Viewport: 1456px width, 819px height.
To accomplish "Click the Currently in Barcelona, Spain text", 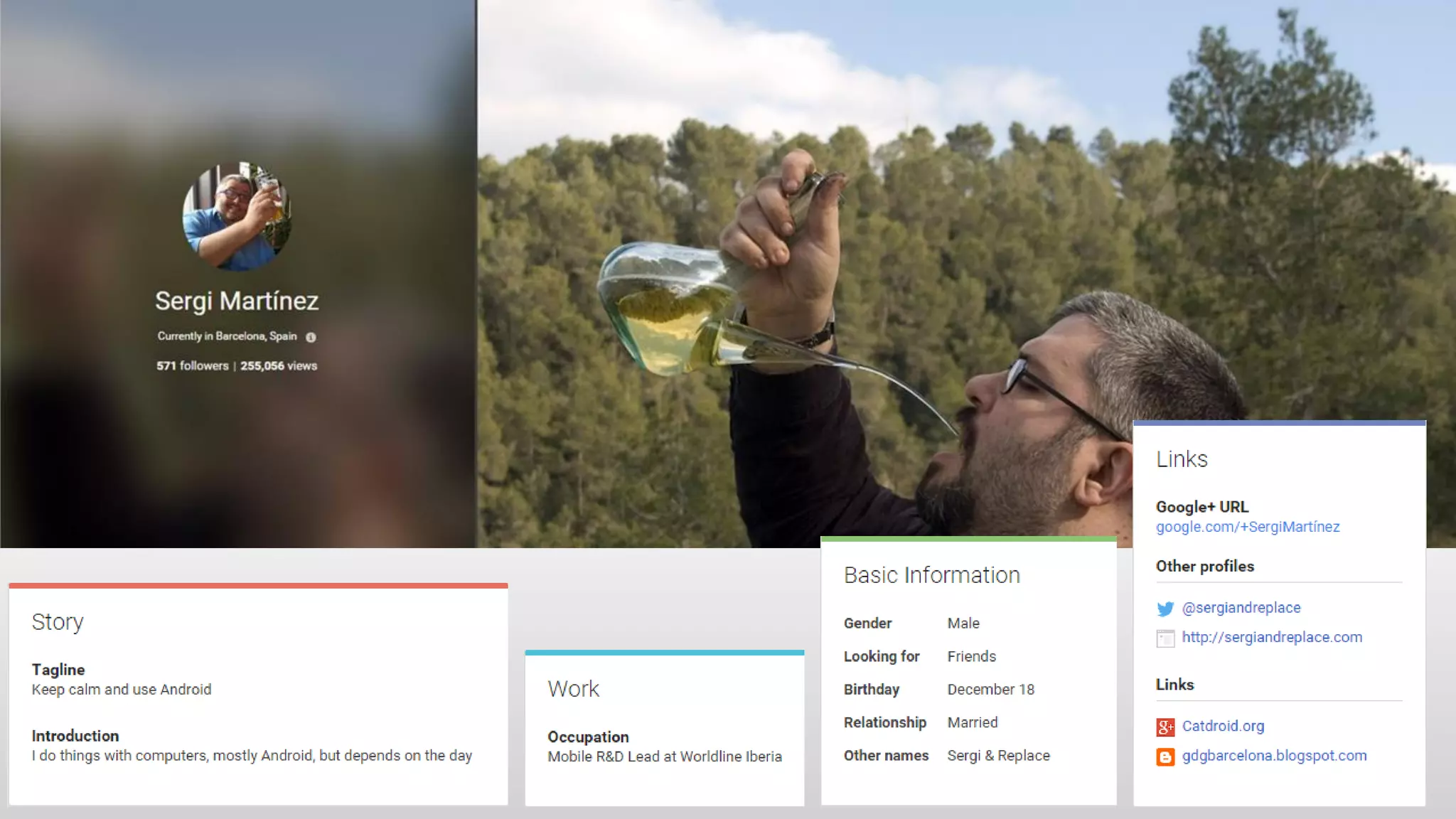I will point(227,336).
